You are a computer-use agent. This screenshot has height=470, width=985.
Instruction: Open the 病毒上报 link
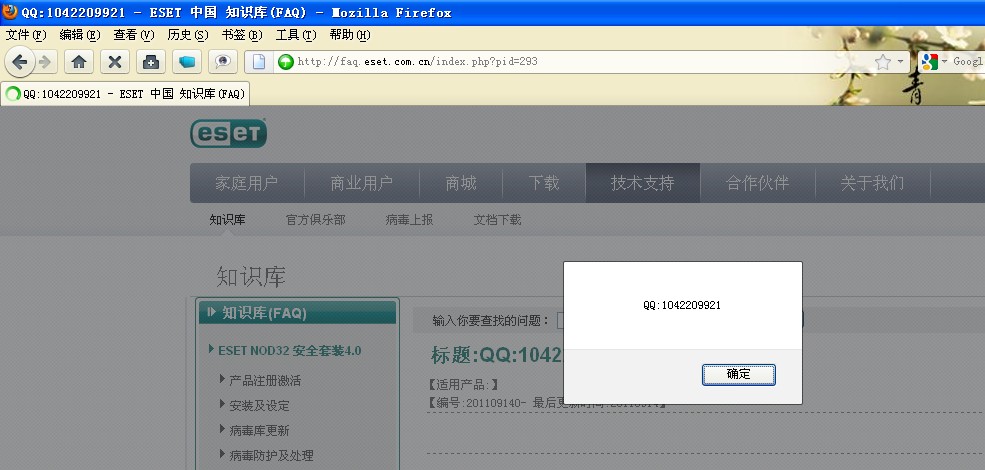(410, 220)
